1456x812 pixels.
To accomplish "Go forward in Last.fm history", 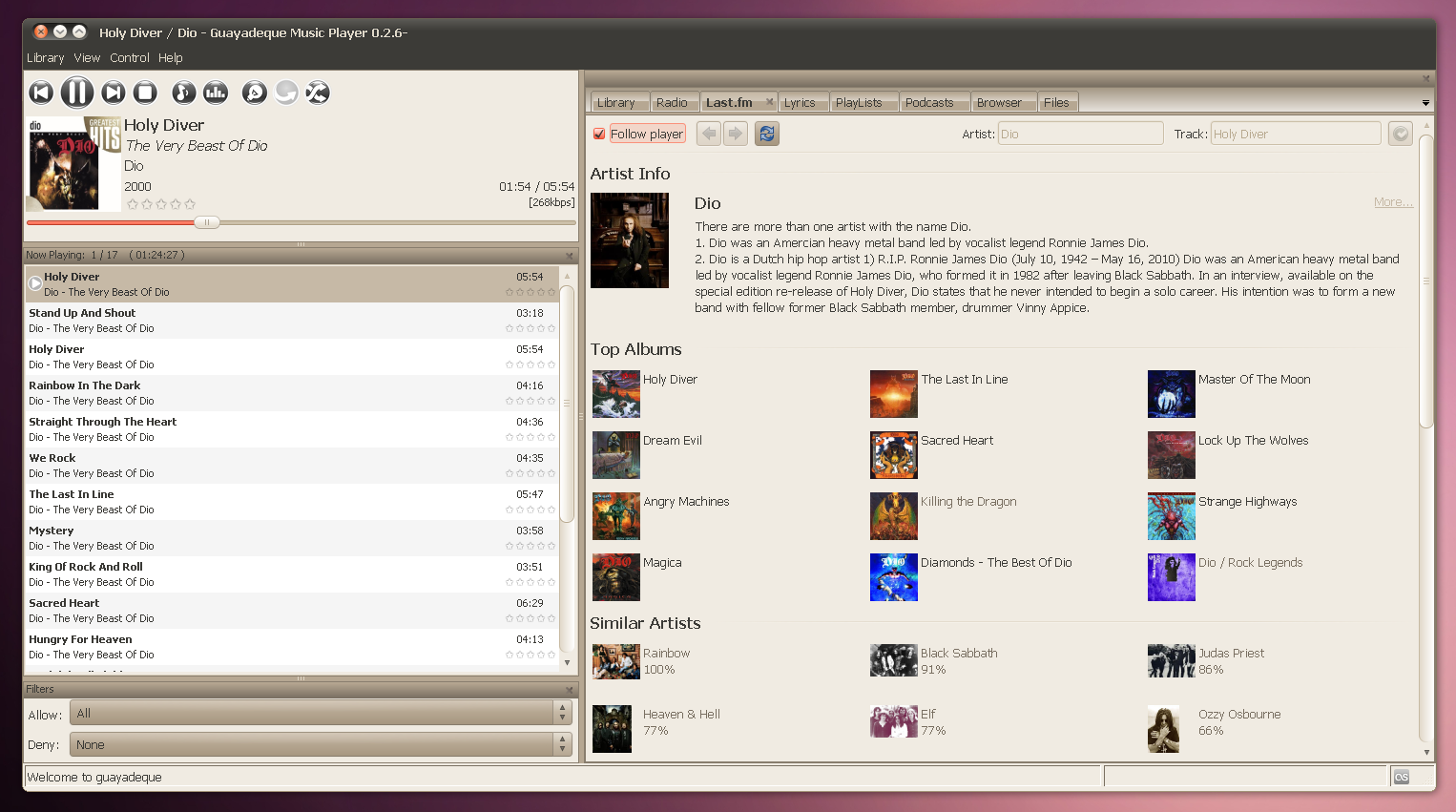I will [x=735, y=134].
